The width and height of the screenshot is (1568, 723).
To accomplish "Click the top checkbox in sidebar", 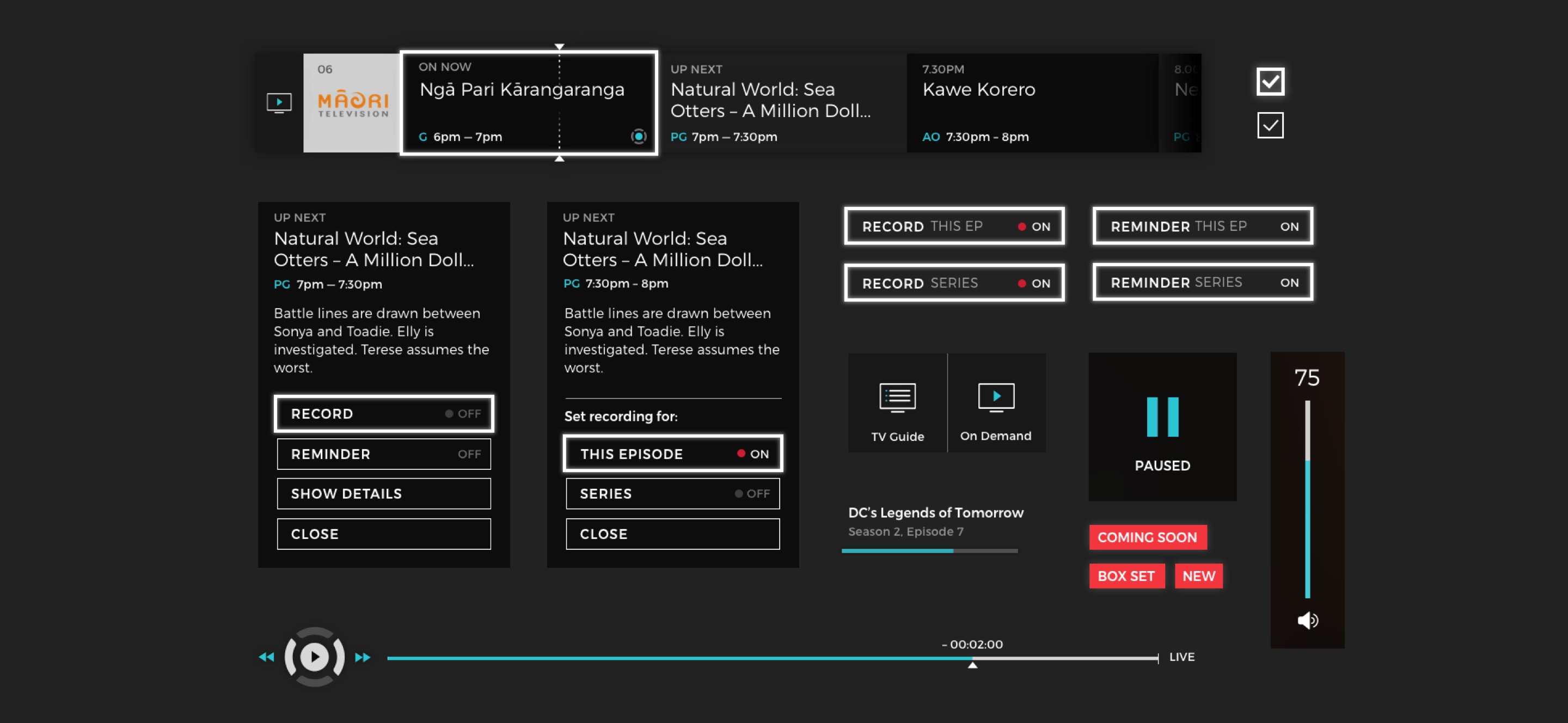I will pyautogui.click(x=1269, y=82).
